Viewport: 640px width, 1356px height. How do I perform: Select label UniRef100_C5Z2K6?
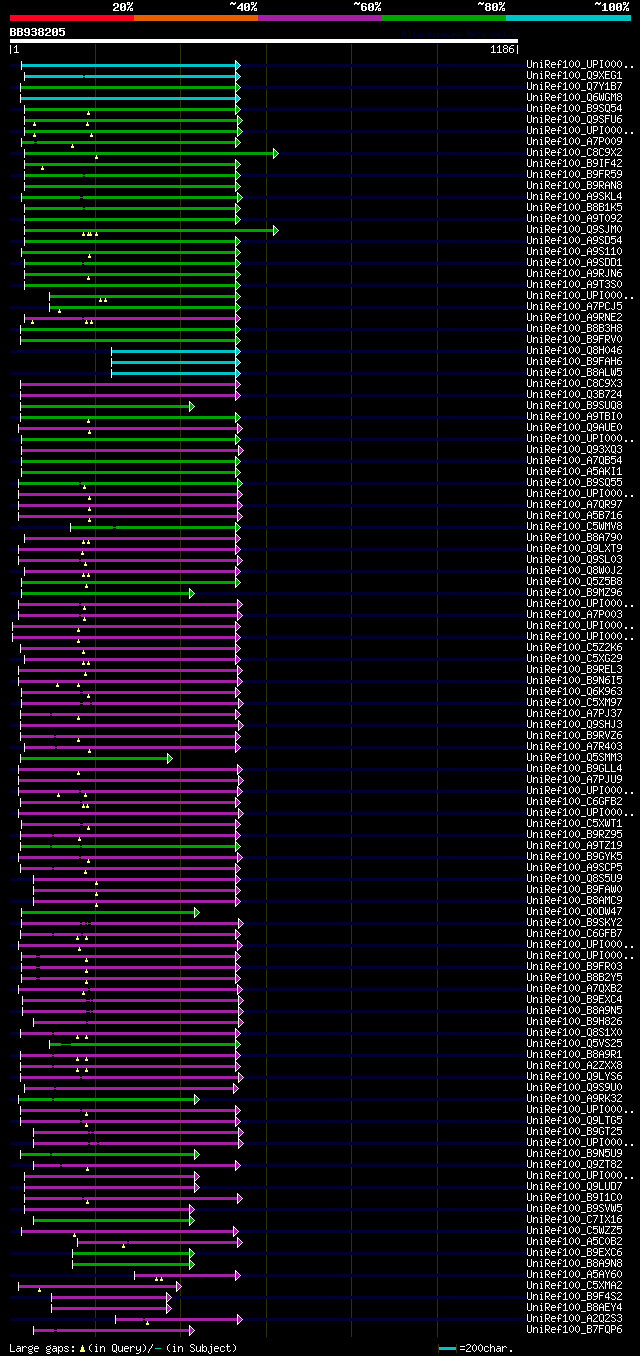[574, 648]
